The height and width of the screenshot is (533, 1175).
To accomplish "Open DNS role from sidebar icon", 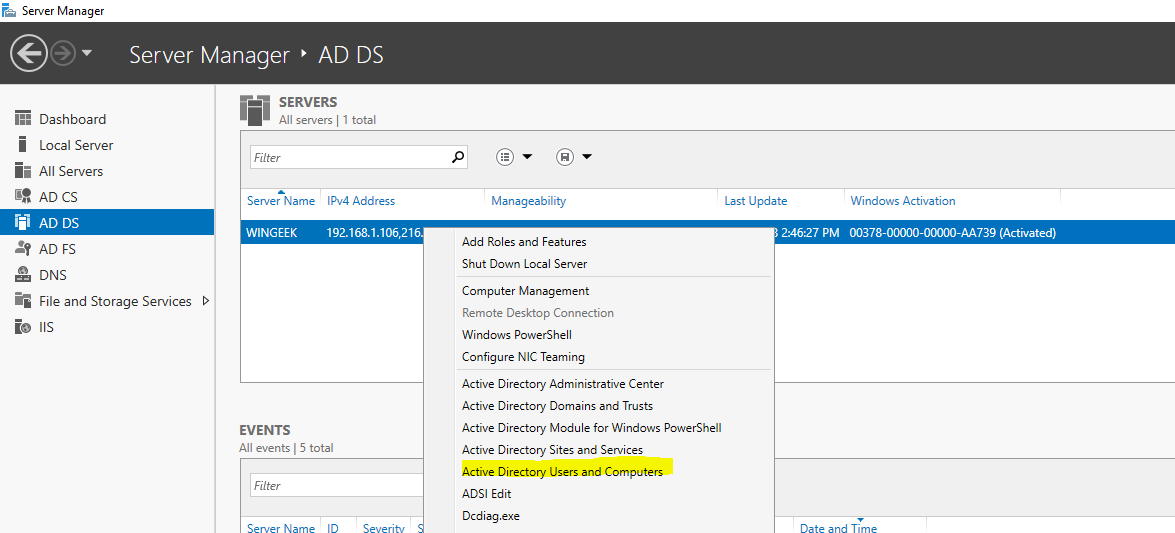I will (22, 275).
